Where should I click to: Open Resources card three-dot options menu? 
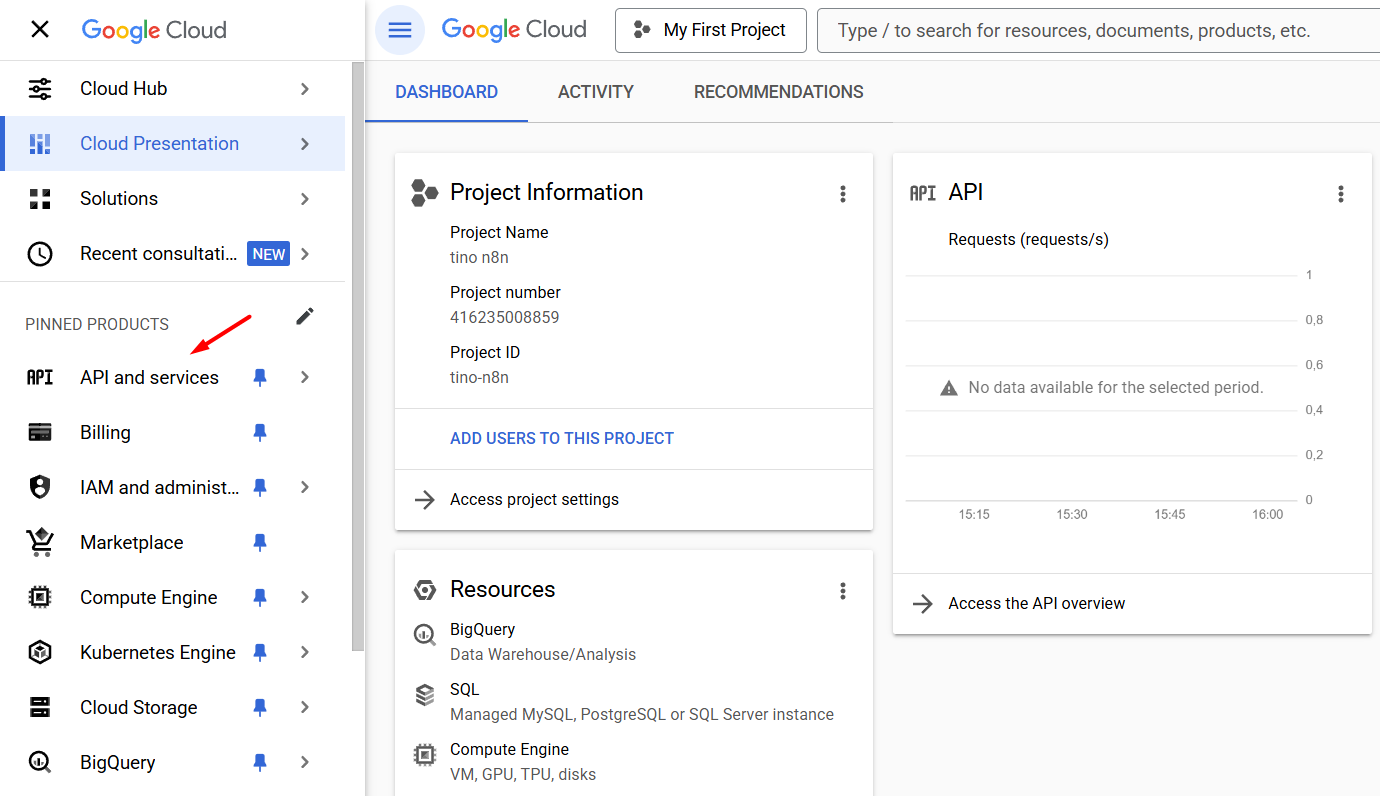click(843, 591)
